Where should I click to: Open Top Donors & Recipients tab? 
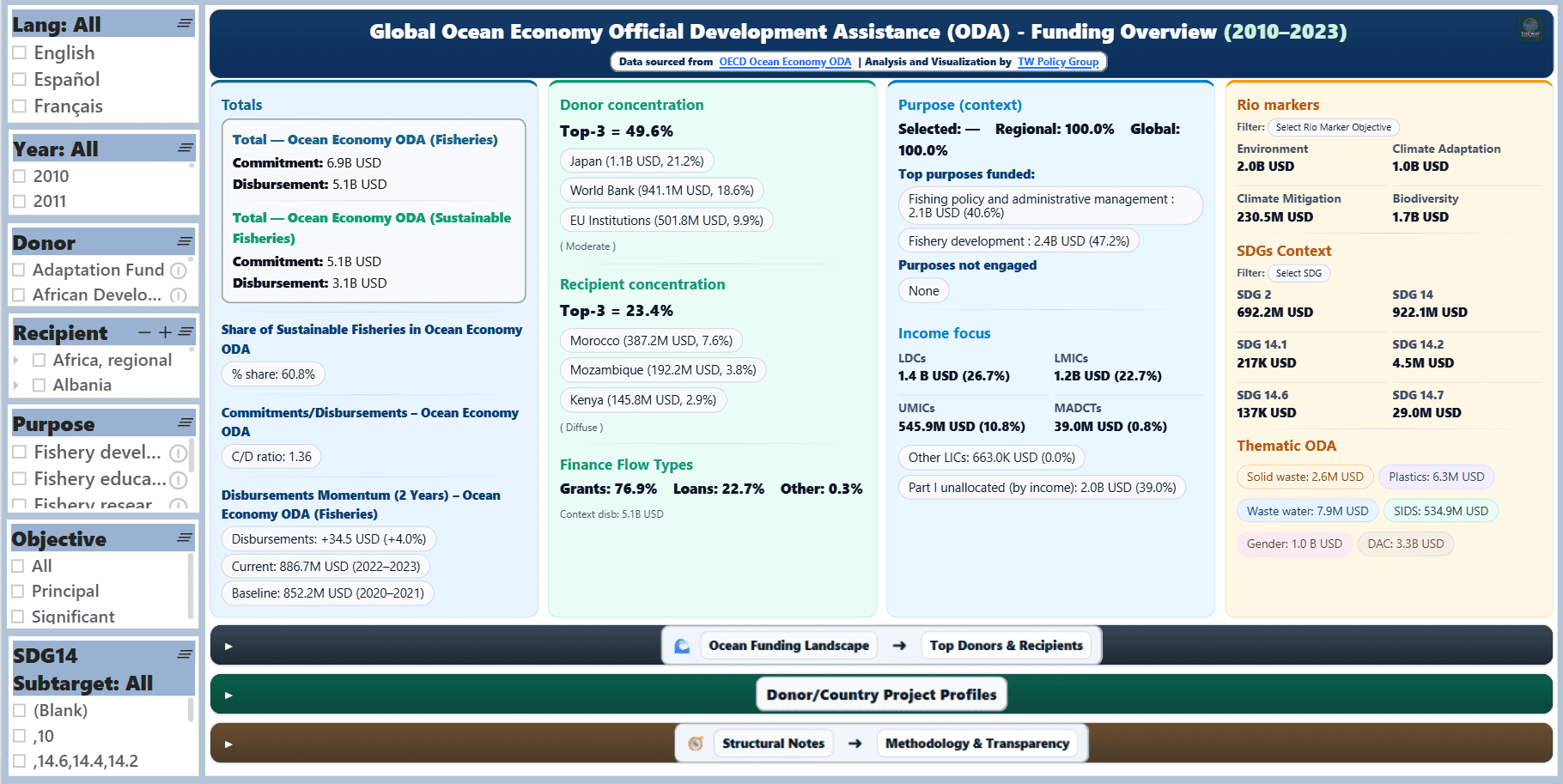1006,646
